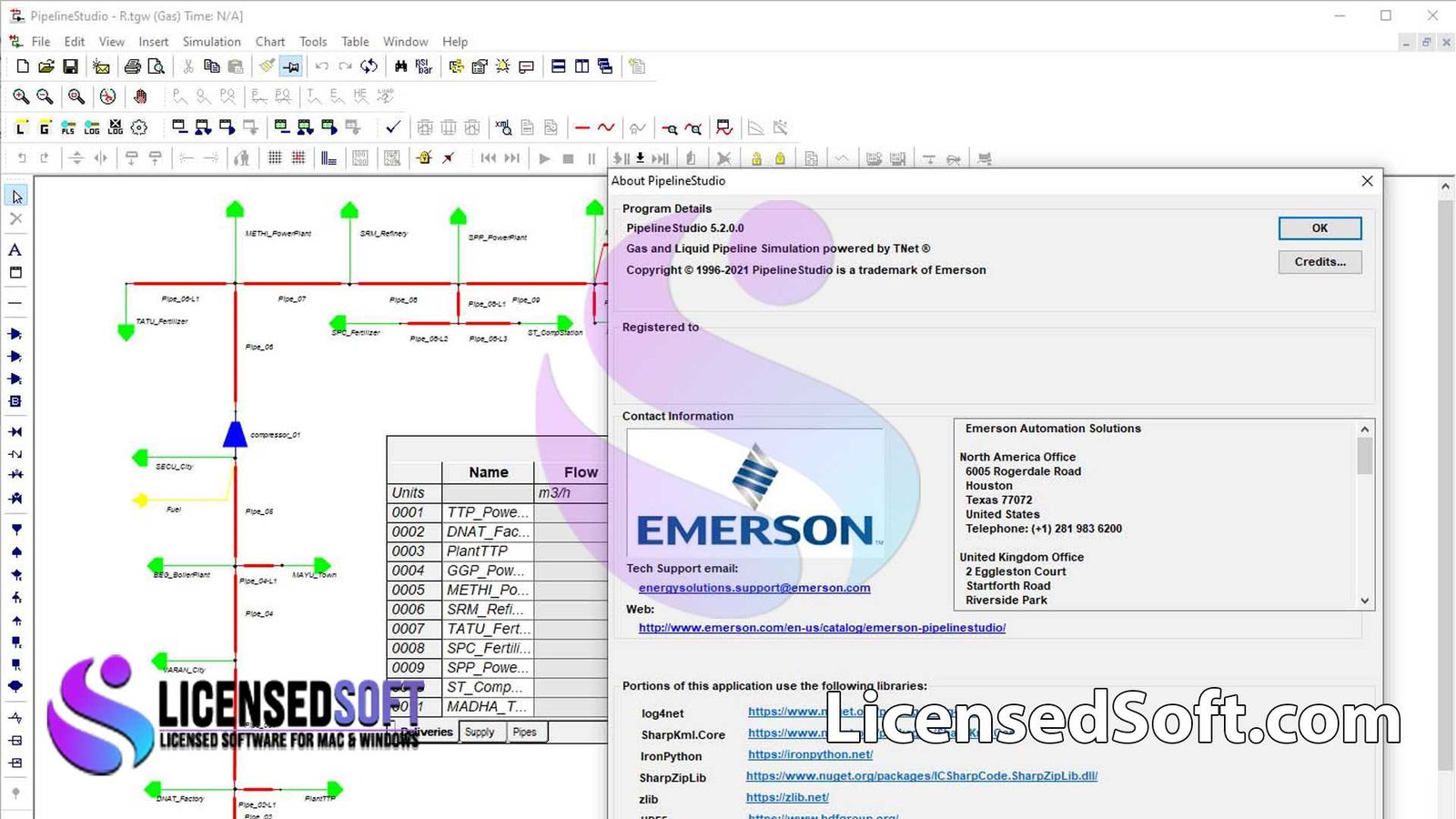The height and width of the screenshot is (819, 1456).
Task: Click the Cut scissors icon
Action: pyautogui.click(x=188, y=66)
